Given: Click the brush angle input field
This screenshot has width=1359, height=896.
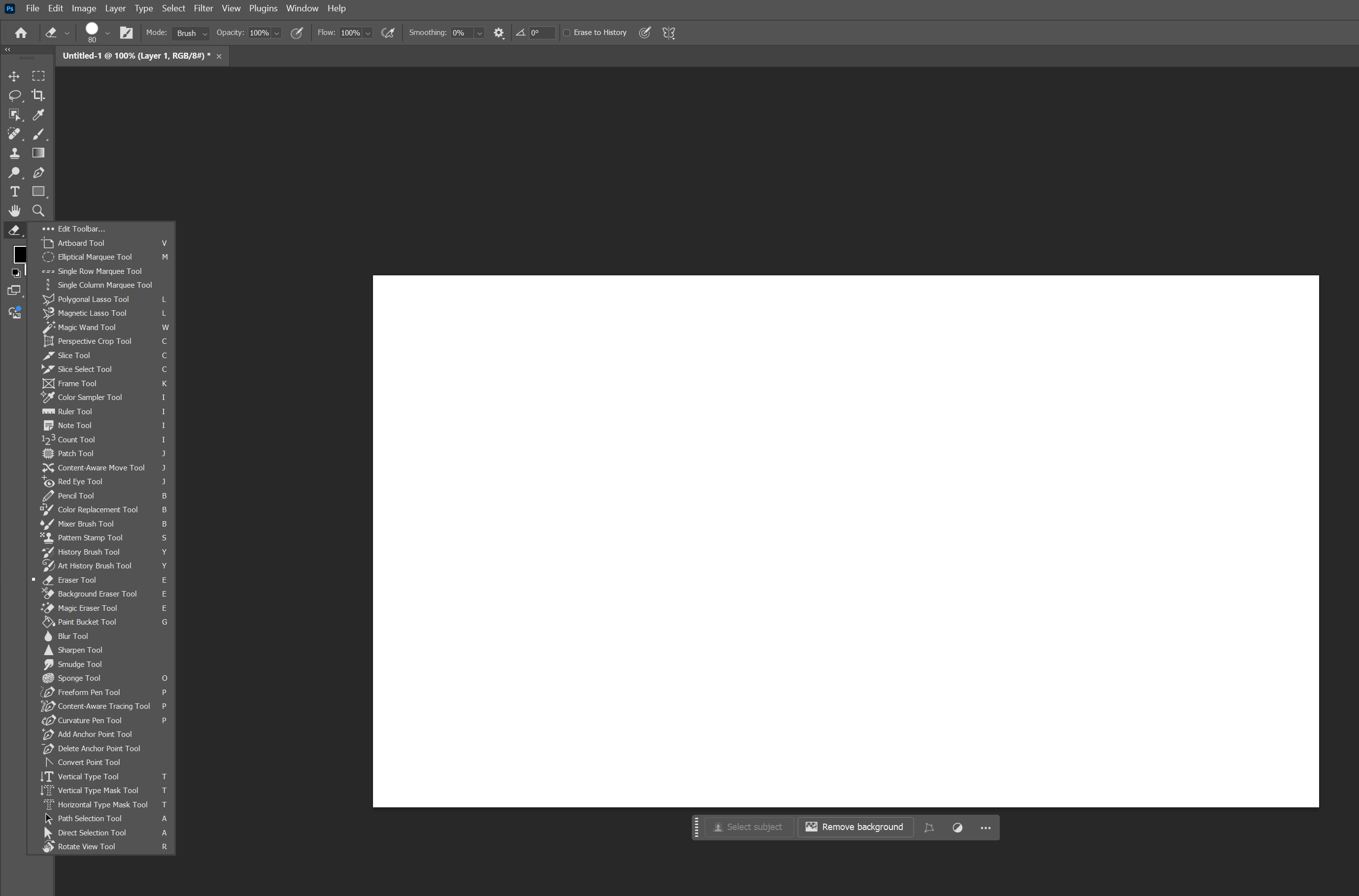Looking at the screenshot, I should click(542, 33).
